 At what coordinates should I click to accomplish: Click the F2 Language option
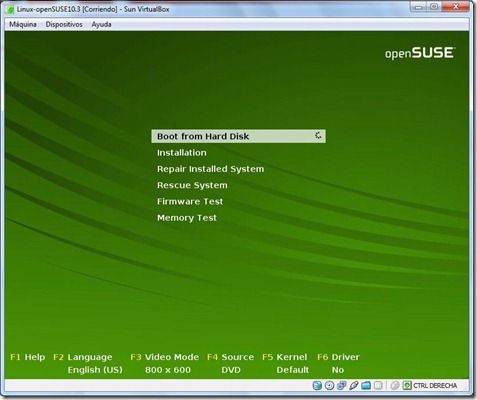[83, 357]
